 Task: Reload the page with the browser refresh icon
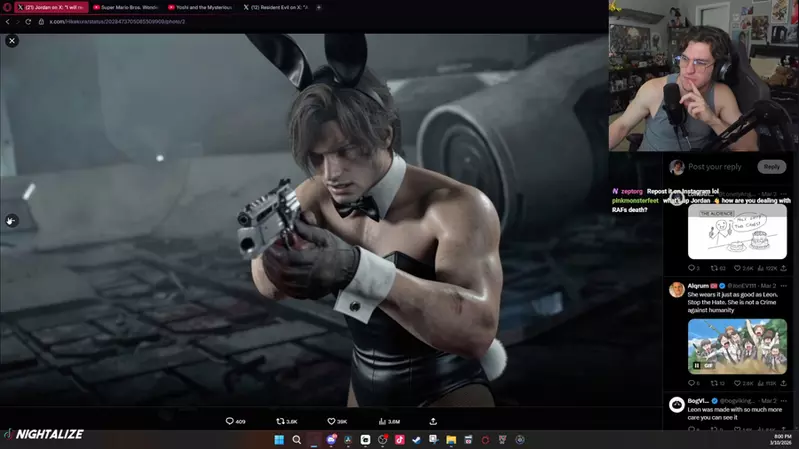tap(28, 21)
